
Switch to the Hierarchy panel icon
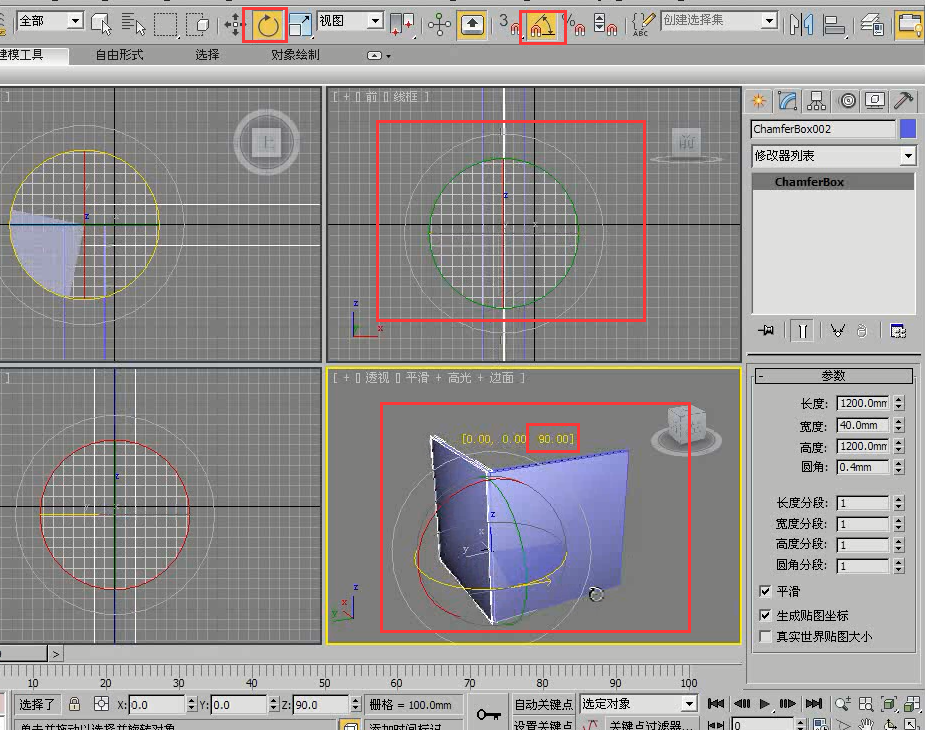[x=817, y=100]
